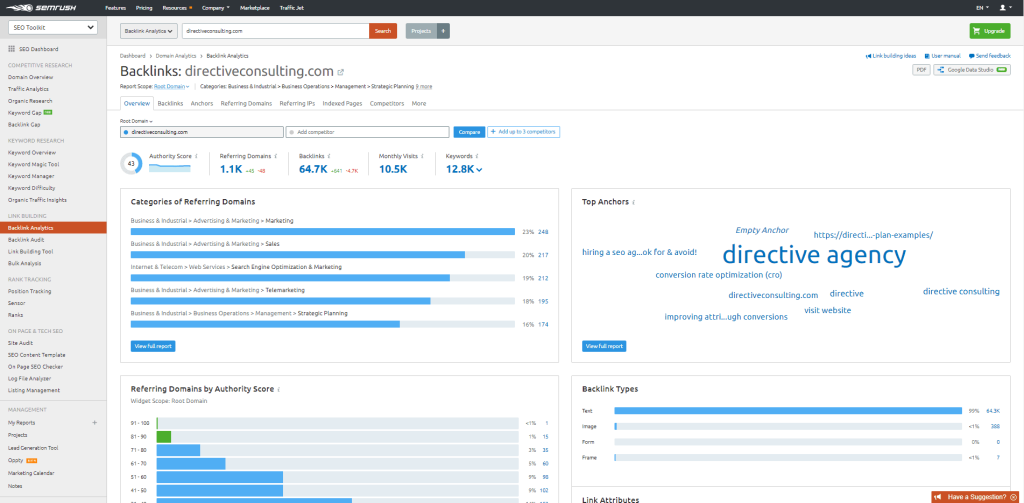This screenshot has width=1024, height=503.
Task: Click the green 81 - 90 authority score bar
Action: pos(164,436)
